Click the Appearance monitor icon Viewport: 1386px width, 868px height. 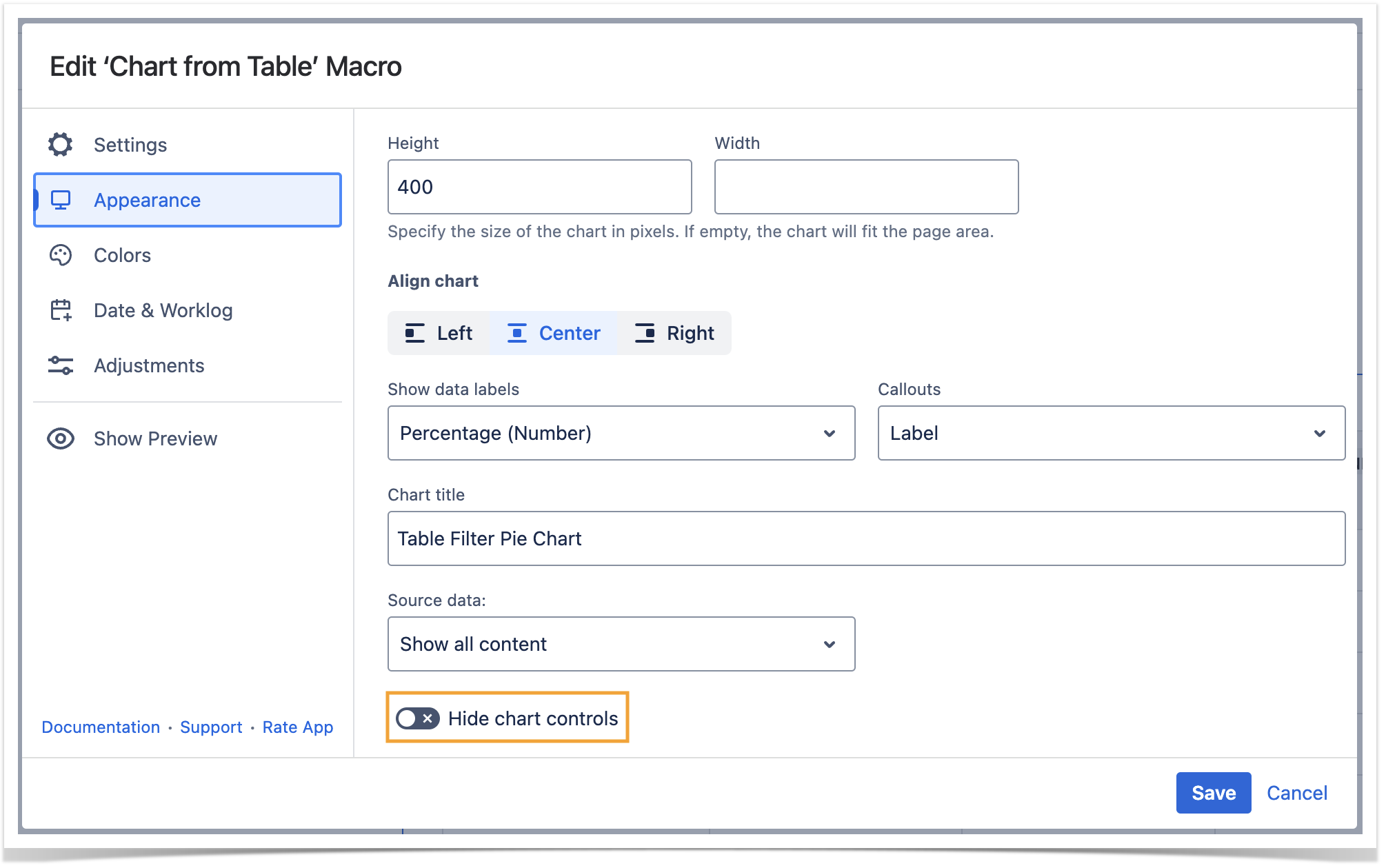pos(61,200)
